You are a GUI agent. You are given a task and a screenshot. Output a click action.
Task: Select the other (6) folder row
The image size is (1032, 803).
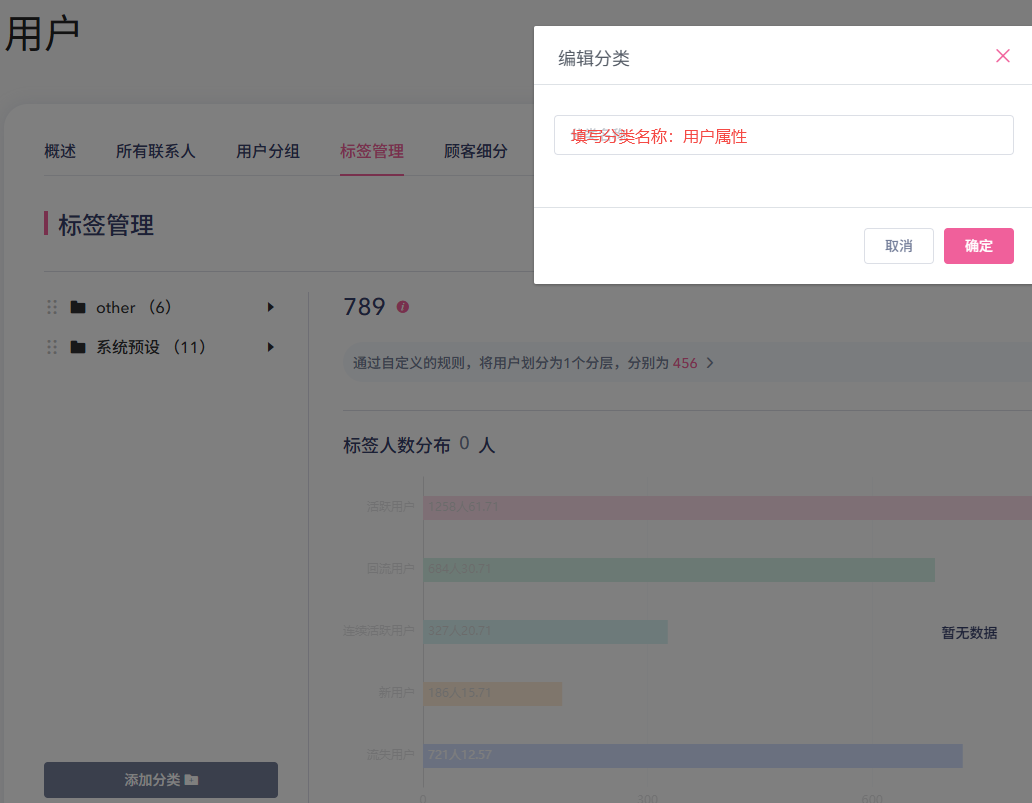pyautogui.click(x=162, y=307)
